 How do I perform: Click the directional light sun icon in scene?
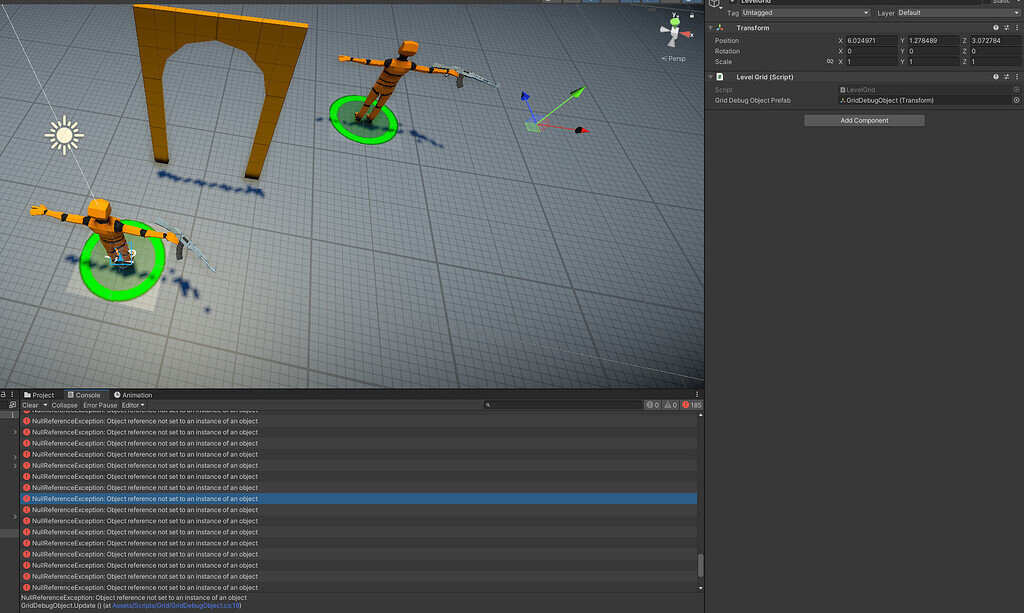[64, 134]
